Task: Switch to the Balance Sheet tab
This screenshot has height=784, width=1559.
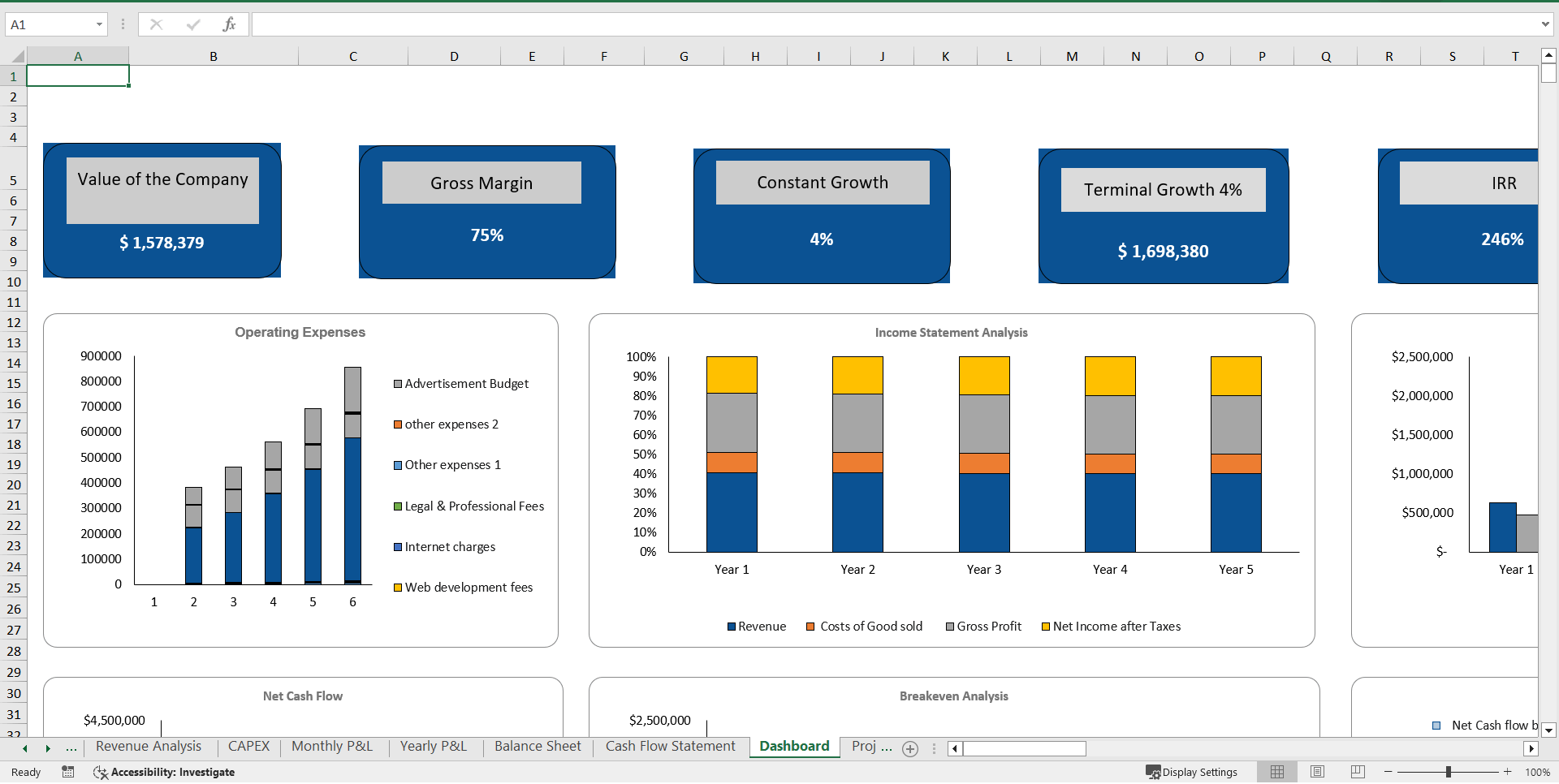Action: tap(538, 746)
